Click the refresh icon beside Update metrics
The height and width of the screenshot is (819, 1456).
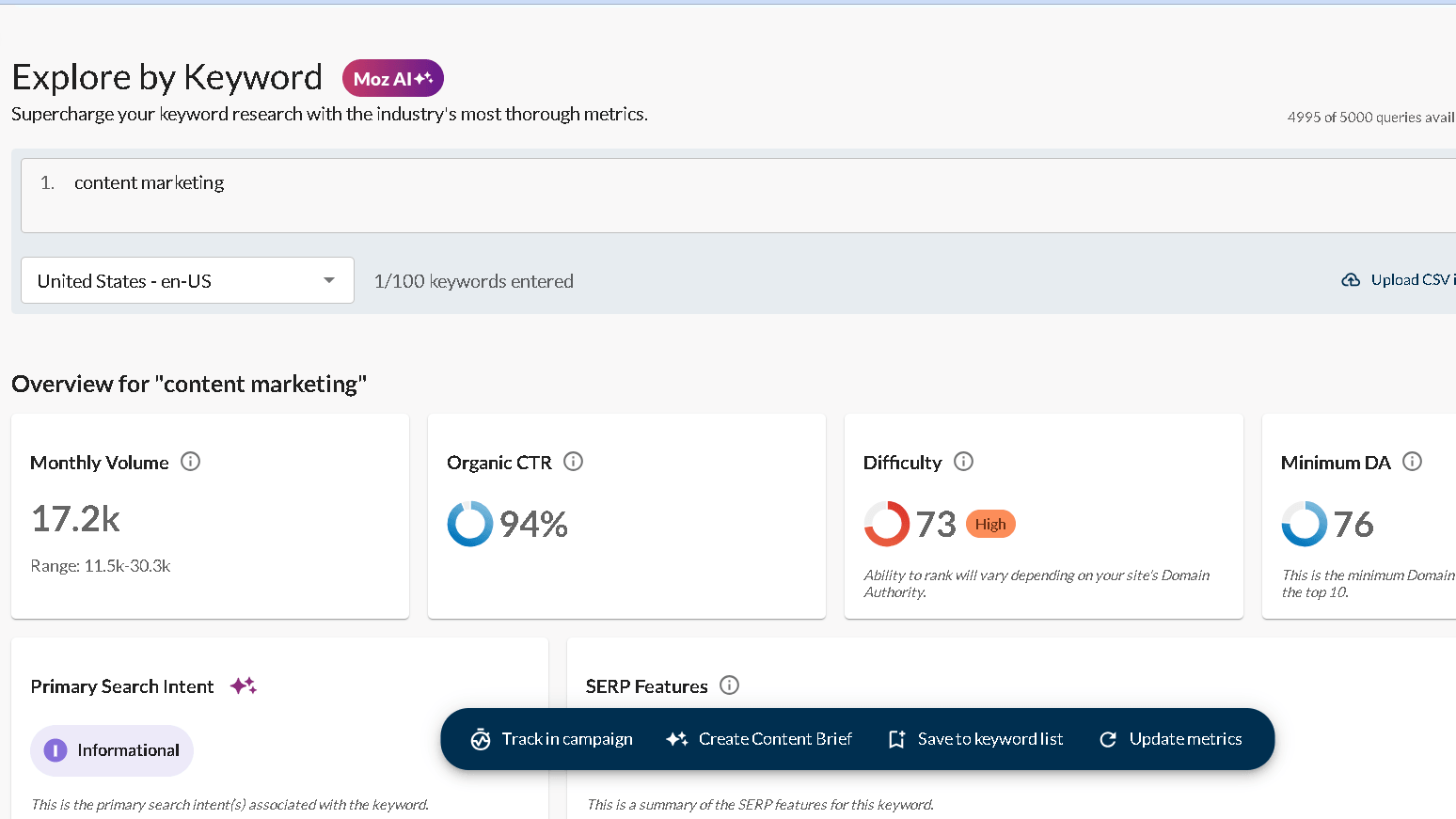tap(1108, 739)
